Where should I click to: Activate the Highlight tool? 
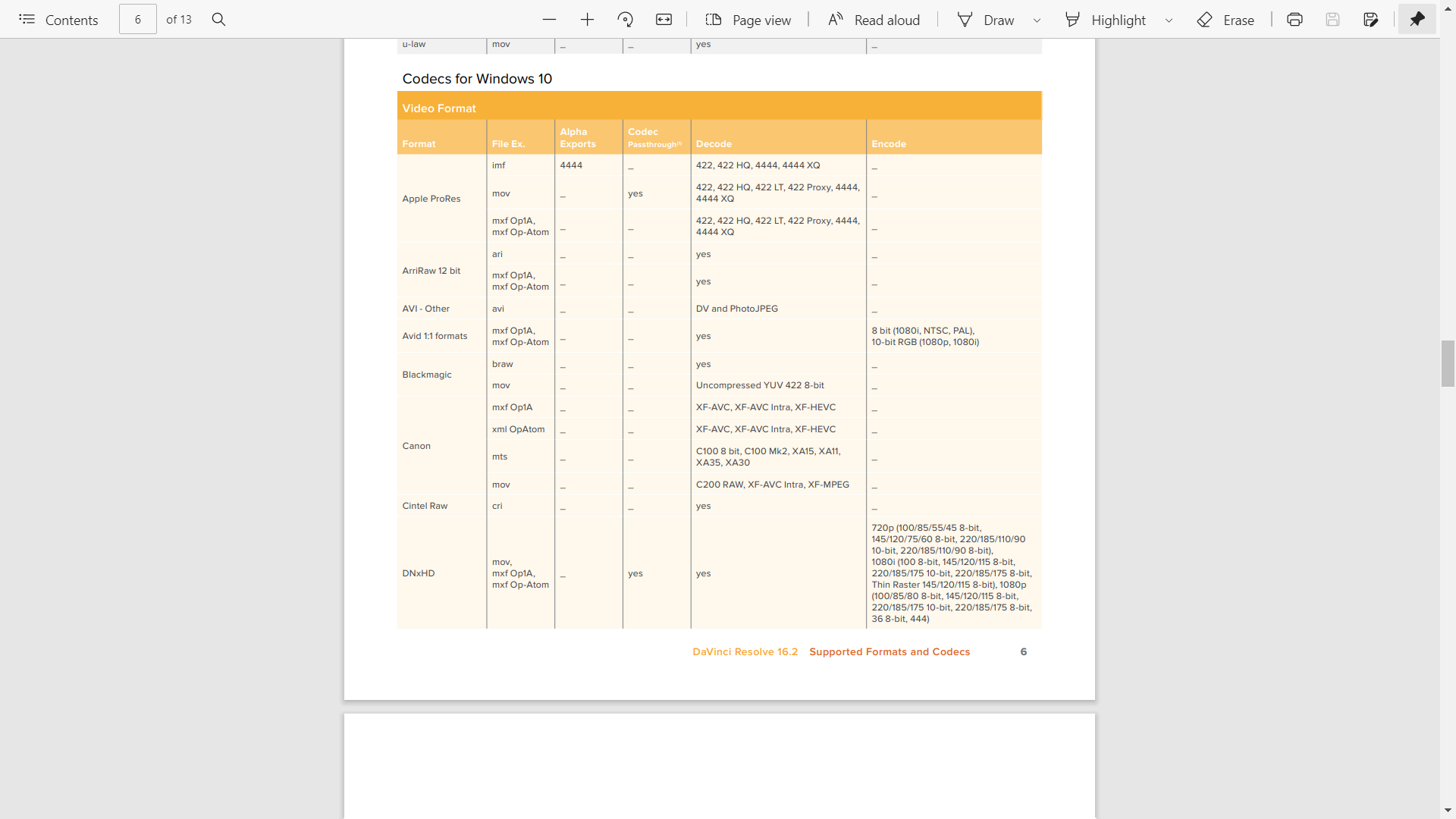pos(1106,20)
